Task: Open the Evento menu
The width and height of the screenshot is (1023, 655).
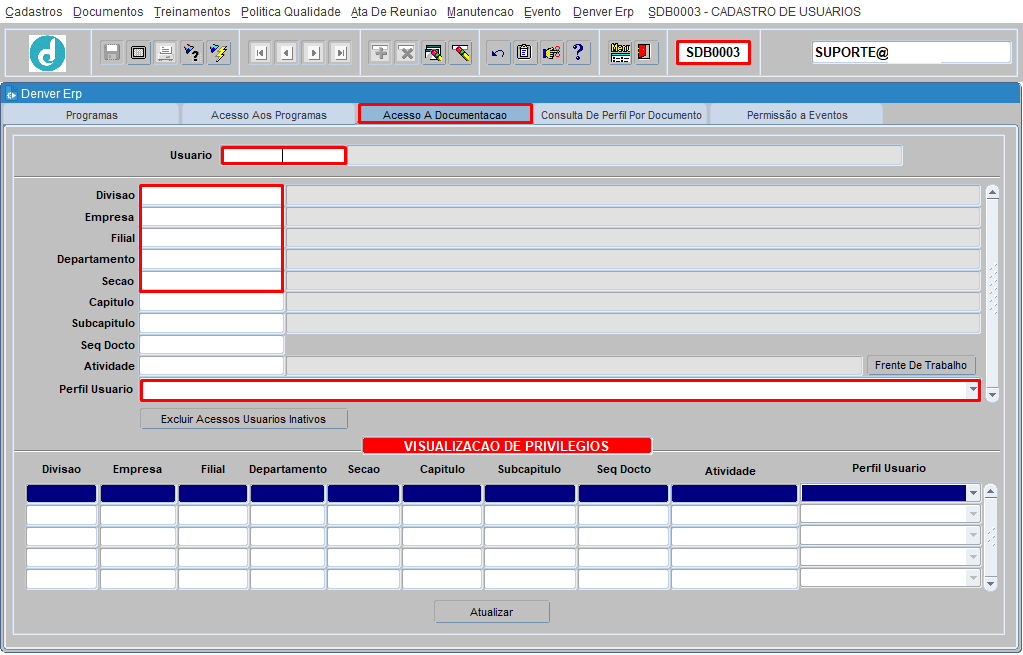Action: point(542,12)
